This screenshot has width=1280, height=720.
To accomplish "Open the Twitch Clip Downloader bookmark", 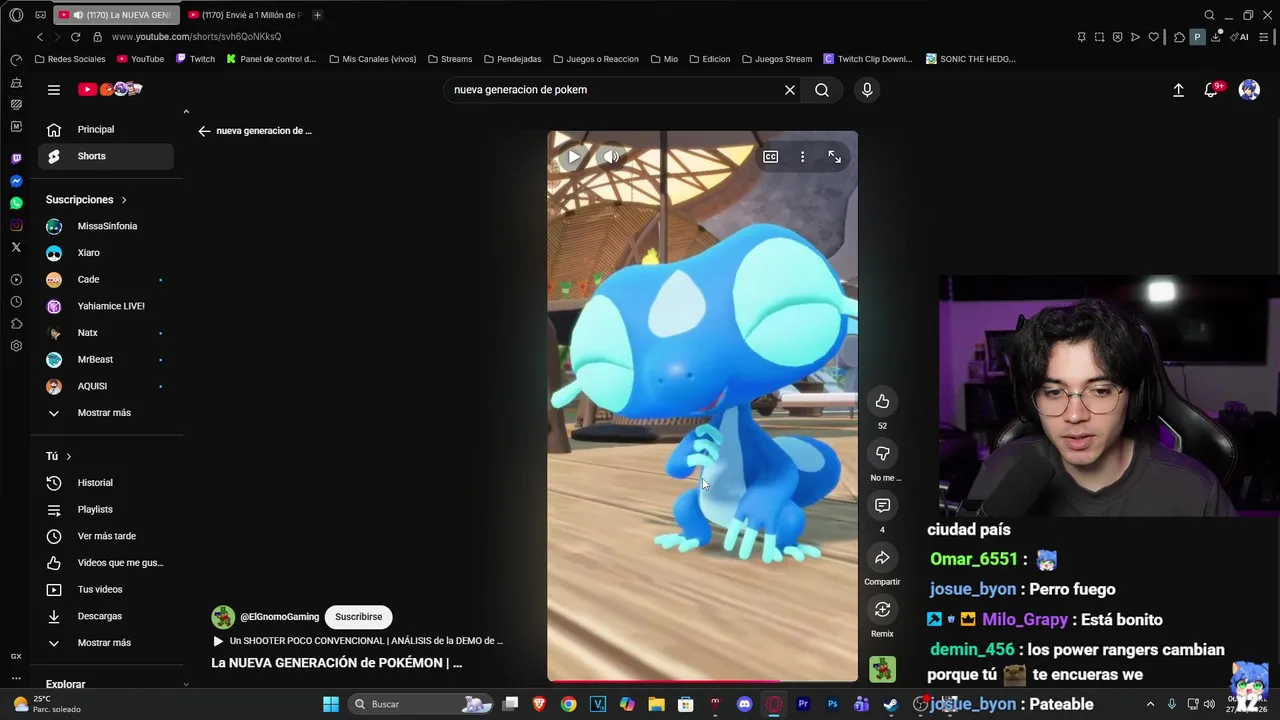I will click(868, 59).
